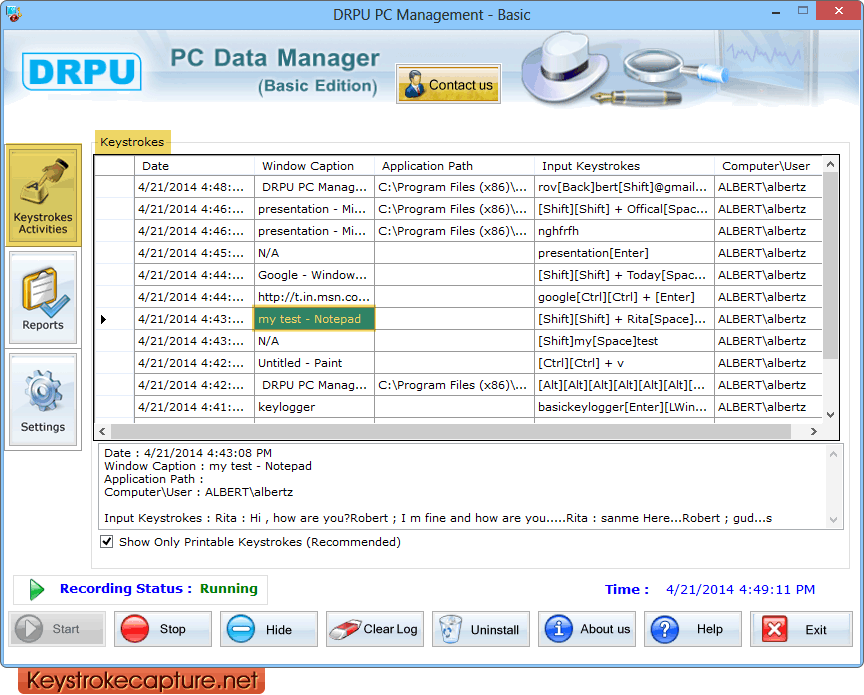The image size is (864, 695).
Task: Select the 'Untitled - Paint' cell
Action: (x=314, y=363)
